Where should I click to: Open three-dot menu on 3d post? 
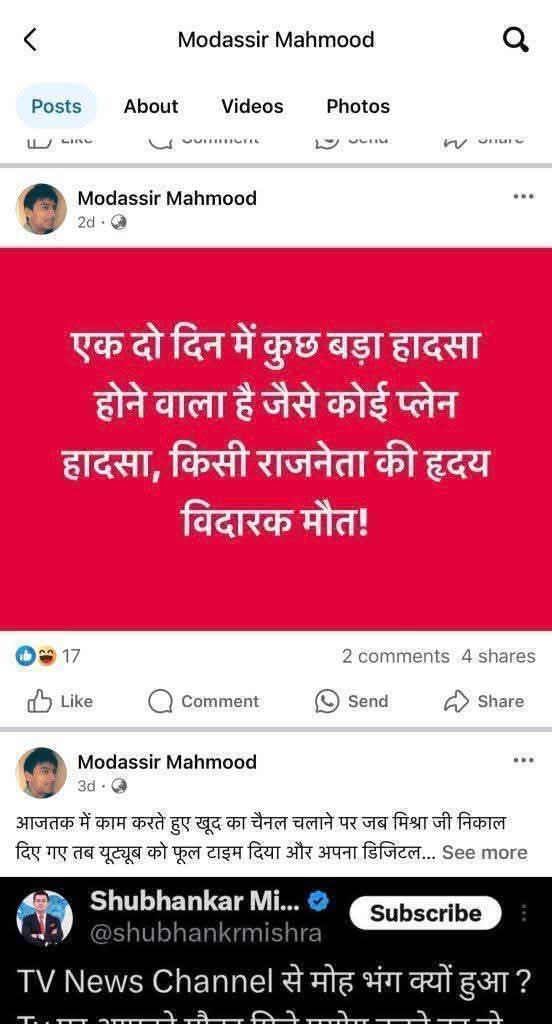point(523,760)
